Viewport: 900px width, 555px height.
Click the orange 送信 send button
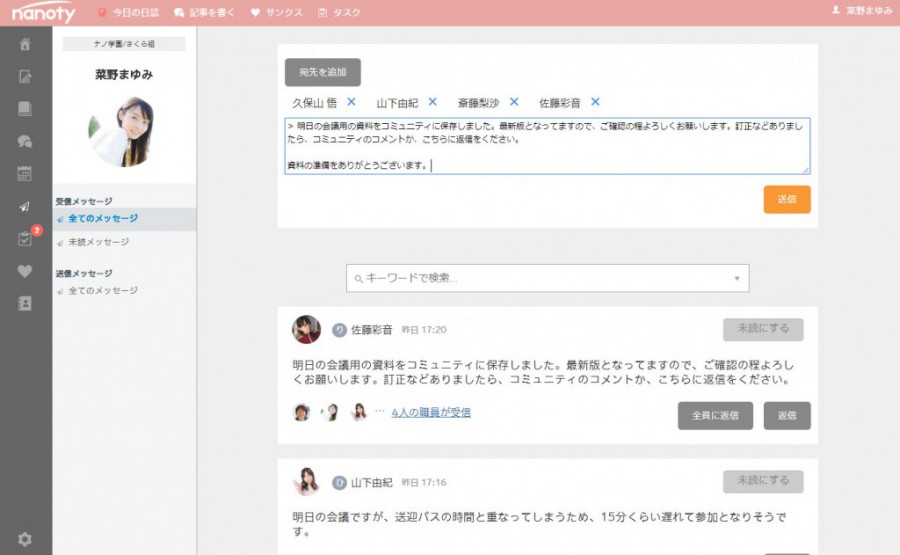(x=786, y=199)
